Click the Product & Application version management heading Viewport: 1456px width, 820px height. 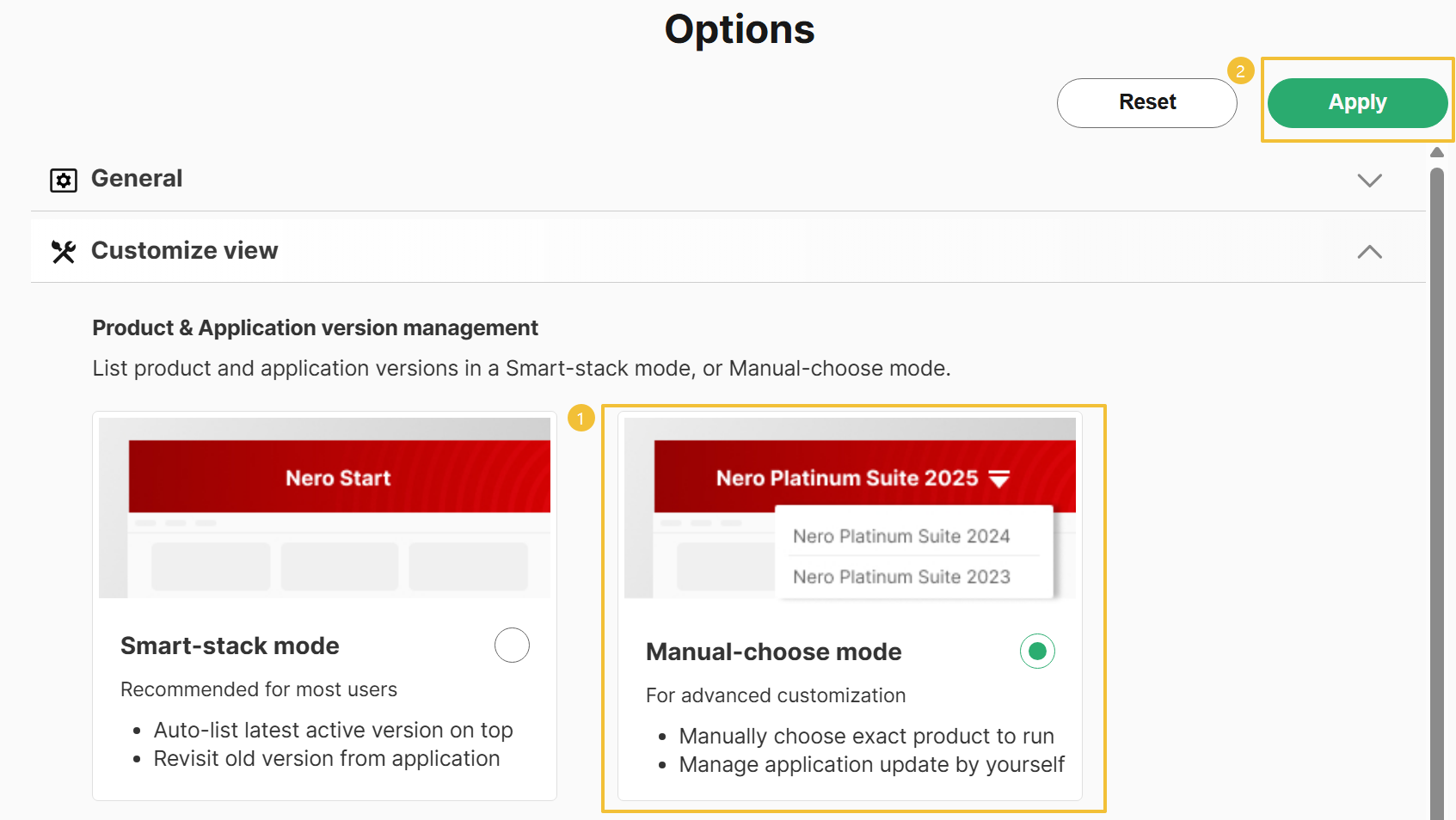coord(315,328)
